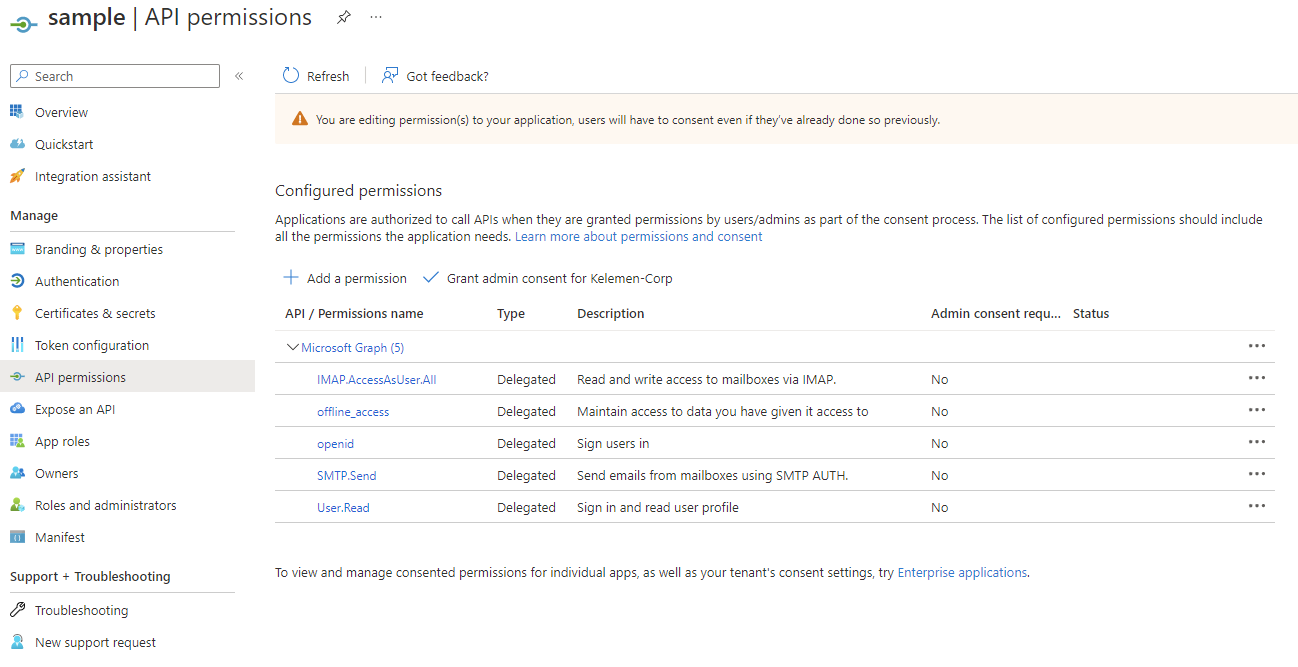Go to Authentication in the sidebar

[x=77, y=281]
